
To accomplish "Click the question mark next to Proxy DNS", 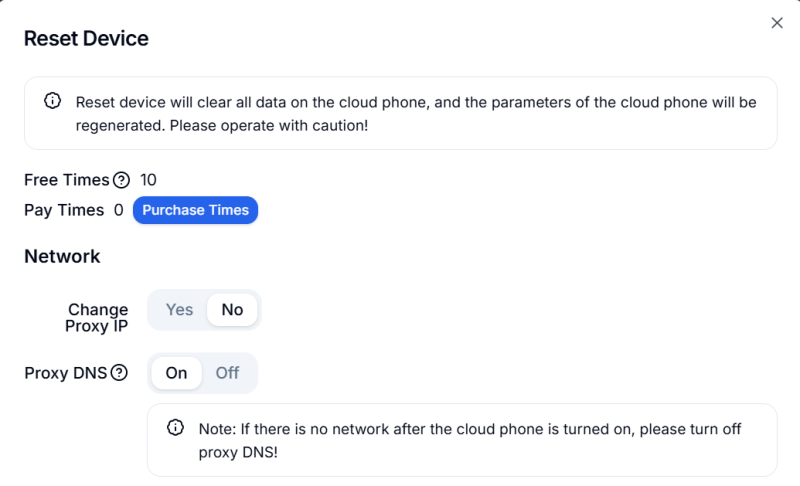I will tap(119, 373).
